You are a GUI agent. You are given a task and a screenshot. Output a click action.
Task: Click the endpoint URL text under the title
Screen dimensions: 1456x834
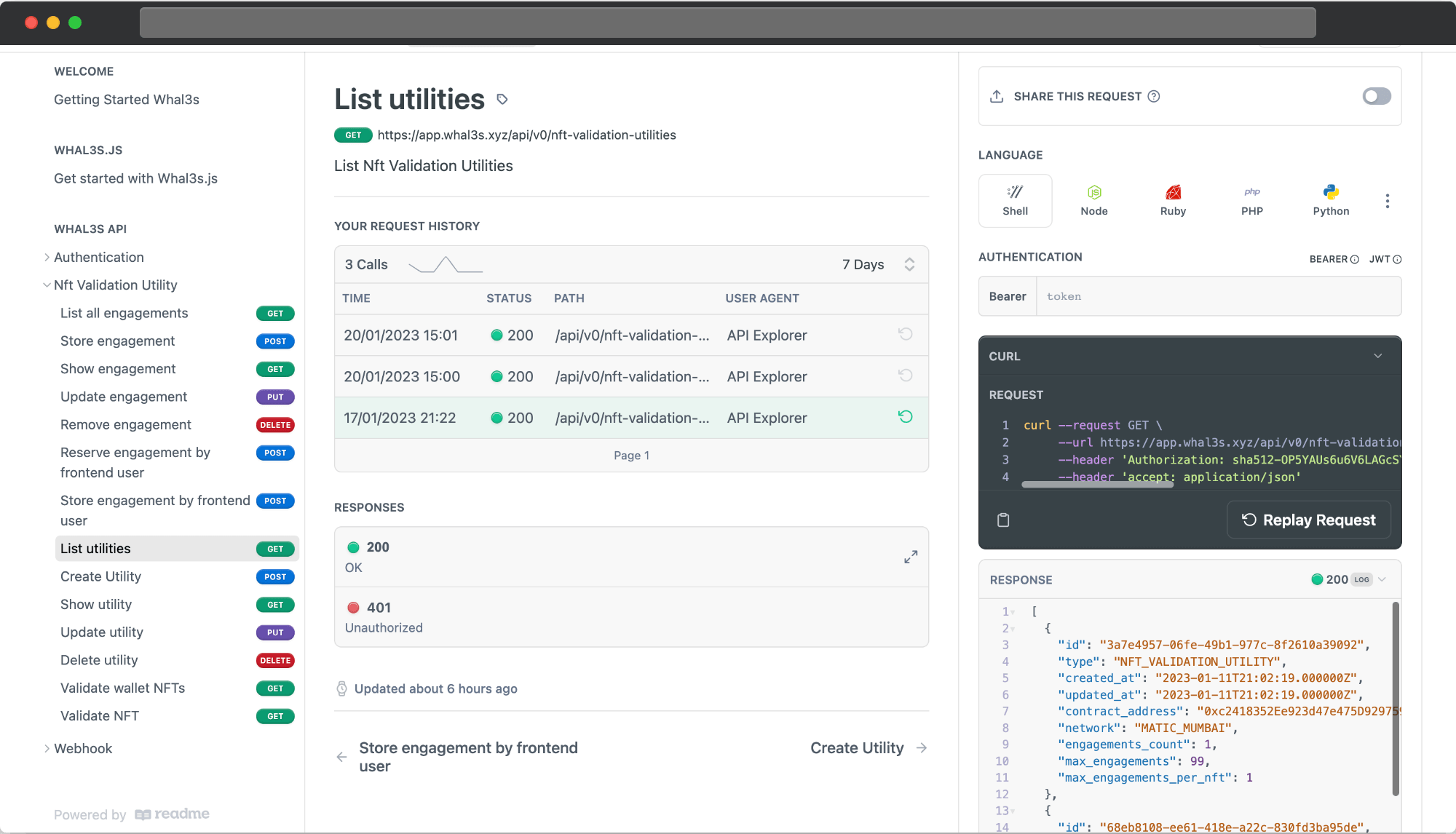526,135
